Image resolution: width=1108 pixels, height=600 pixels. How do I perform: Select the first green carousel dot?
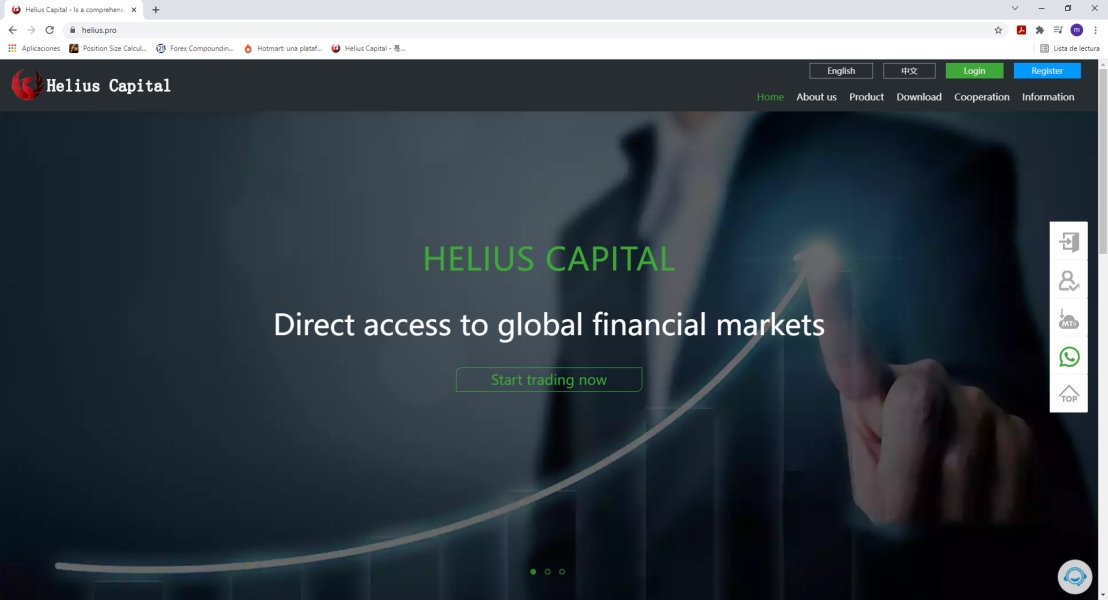(533, 572)
